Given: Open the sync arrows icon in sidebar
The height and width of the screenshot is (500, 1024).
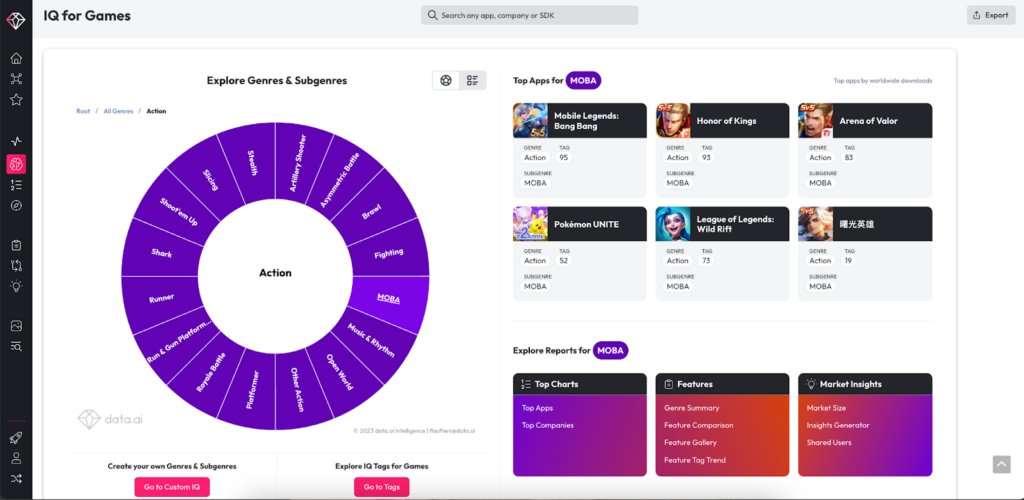Looking at the screenshot, I should [x=16, y=266].
